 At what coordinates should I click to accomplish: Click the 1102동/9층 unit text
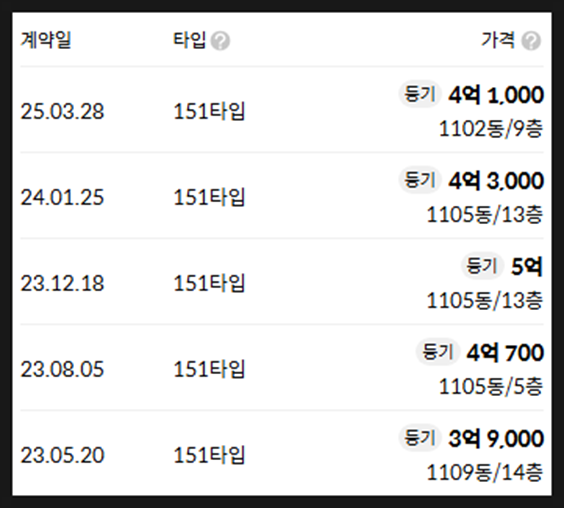491,128
